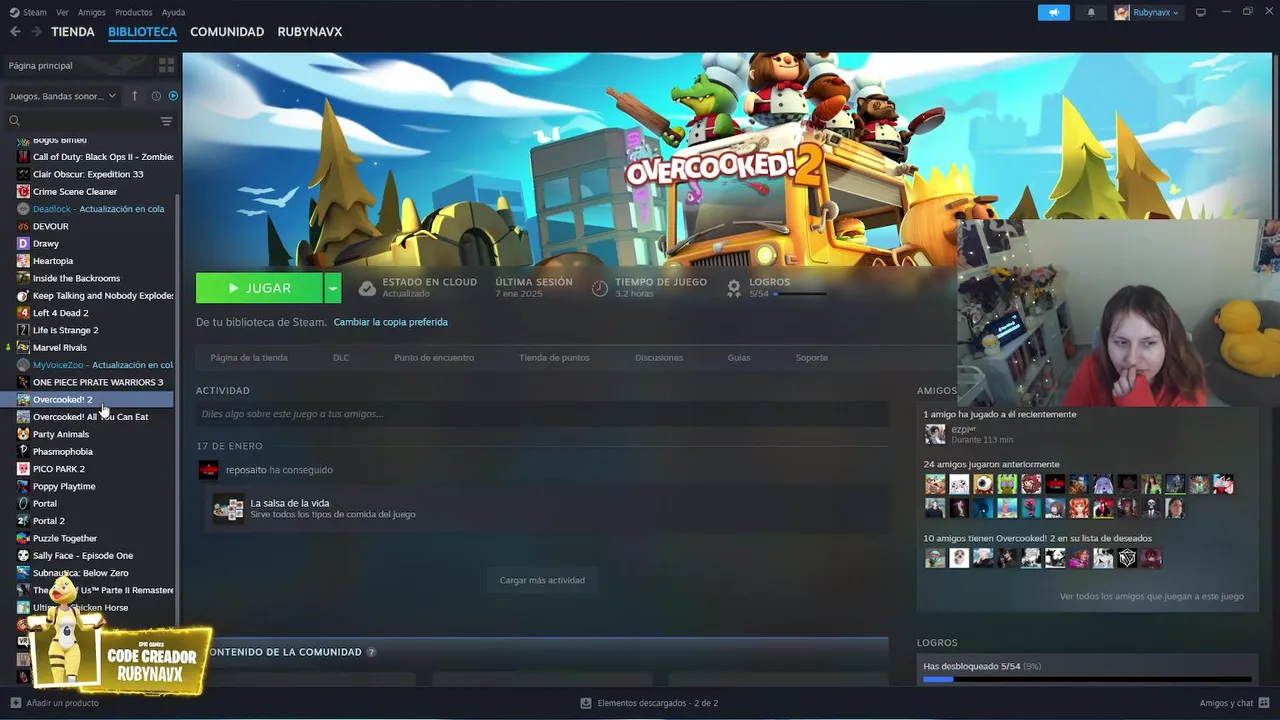Screen dimensions: 1280x720
Task: Open the Ver menu
Action: coord(63,12)
